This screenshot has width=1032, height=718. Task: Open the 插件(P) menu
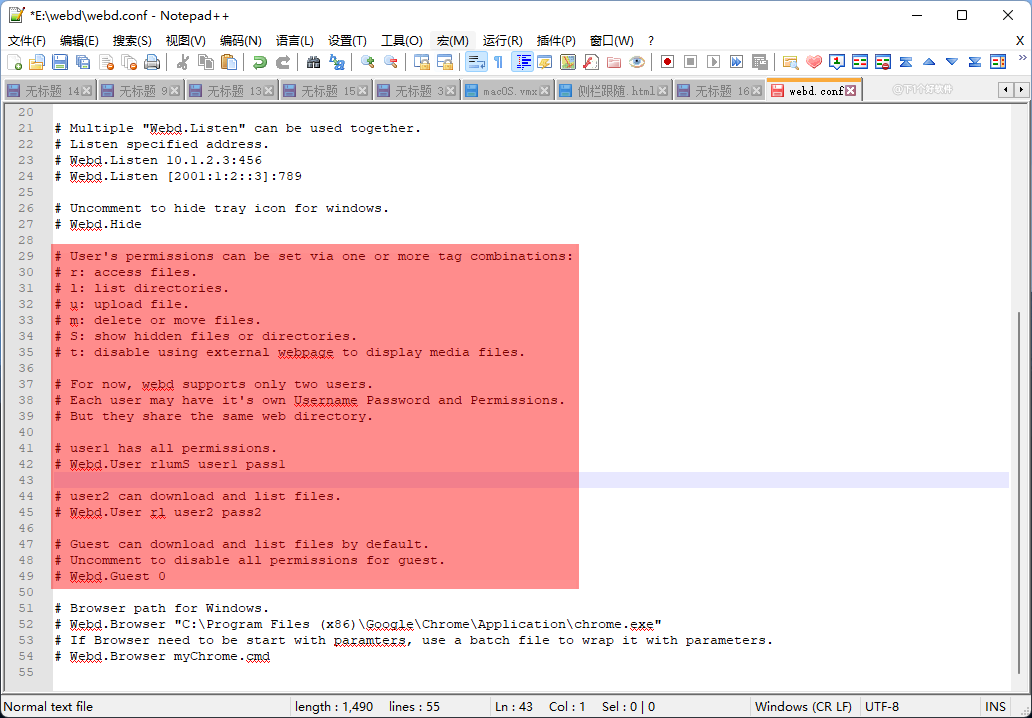click(x=556, y=41)
